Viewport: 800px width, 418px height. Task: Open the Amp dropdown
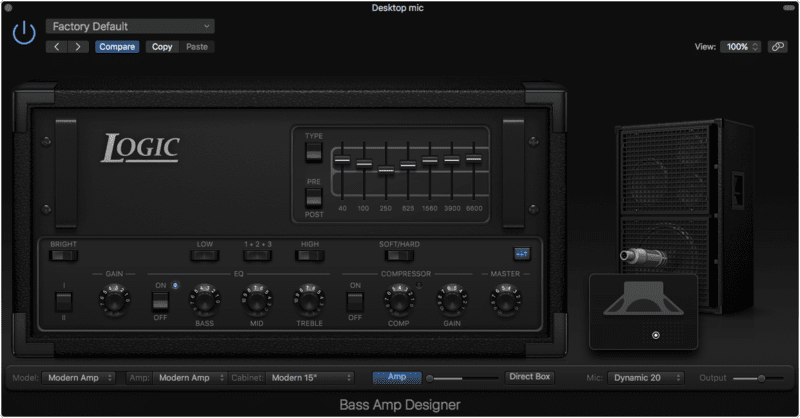tap(189, 378)
